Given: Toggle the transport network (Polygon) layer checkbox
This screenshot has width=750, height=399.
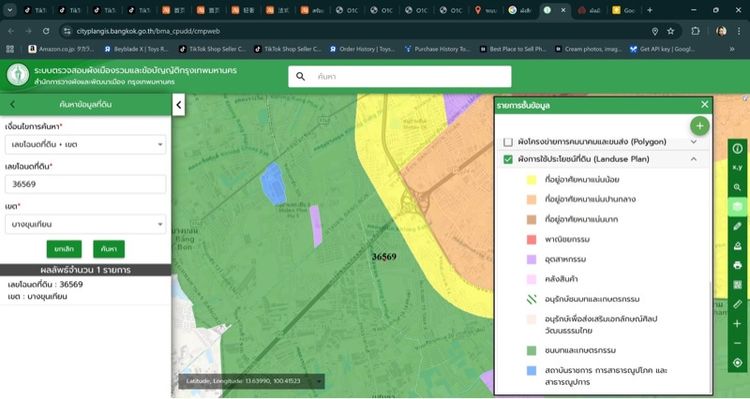Looking at the screenshot, I should tap(508, 142).
